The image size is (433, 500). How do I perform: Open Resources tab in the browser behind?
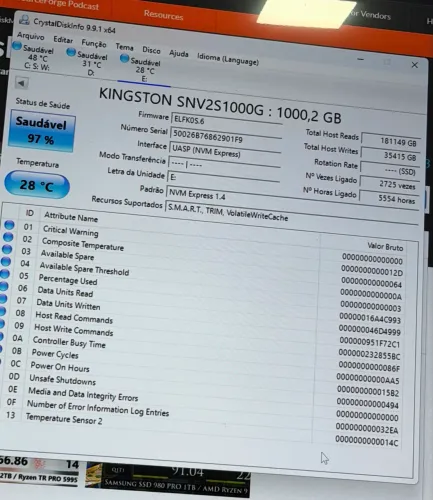coord(163,15)
